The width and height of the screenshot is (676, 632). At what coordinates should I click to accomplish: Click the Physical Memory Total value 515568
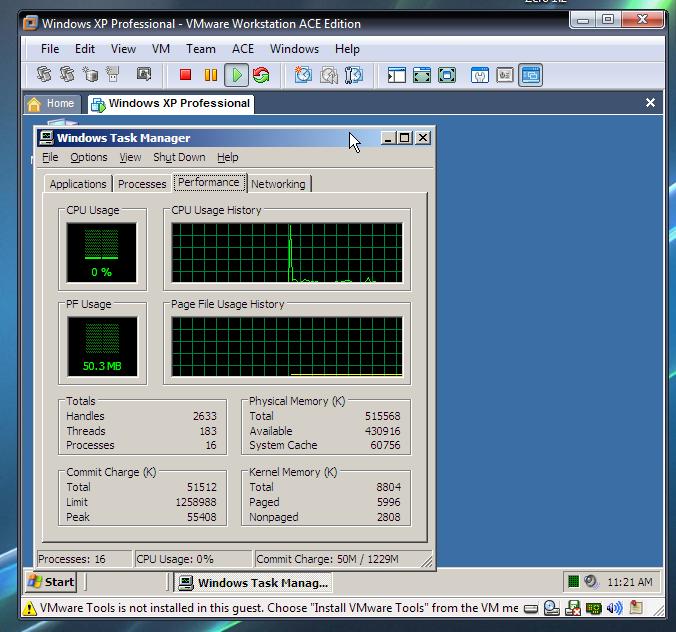click(x=382, y=416)
